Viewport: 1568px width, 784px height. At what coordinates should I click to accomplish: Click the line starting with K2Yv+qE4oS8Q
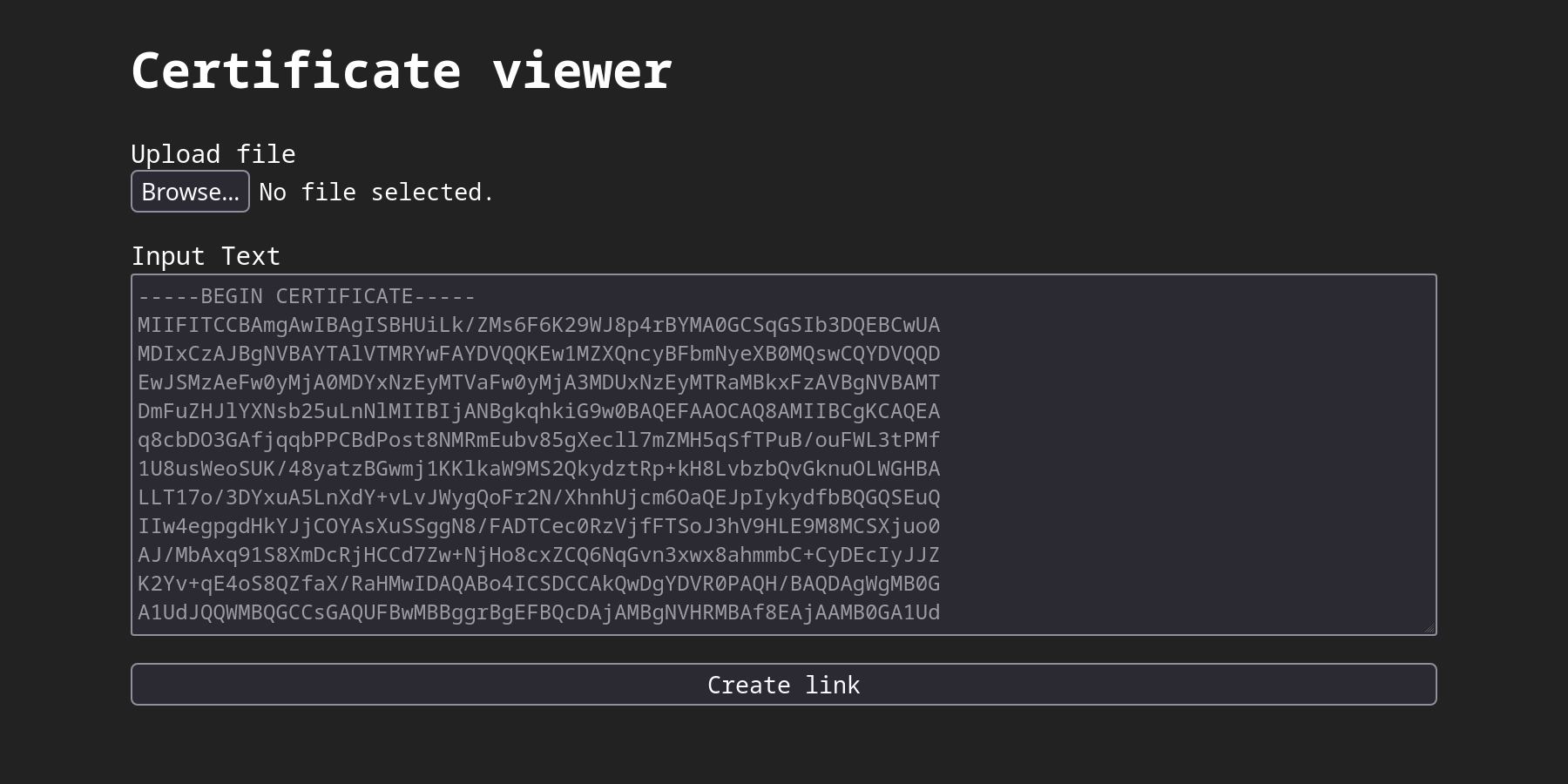tap(539, 584)
